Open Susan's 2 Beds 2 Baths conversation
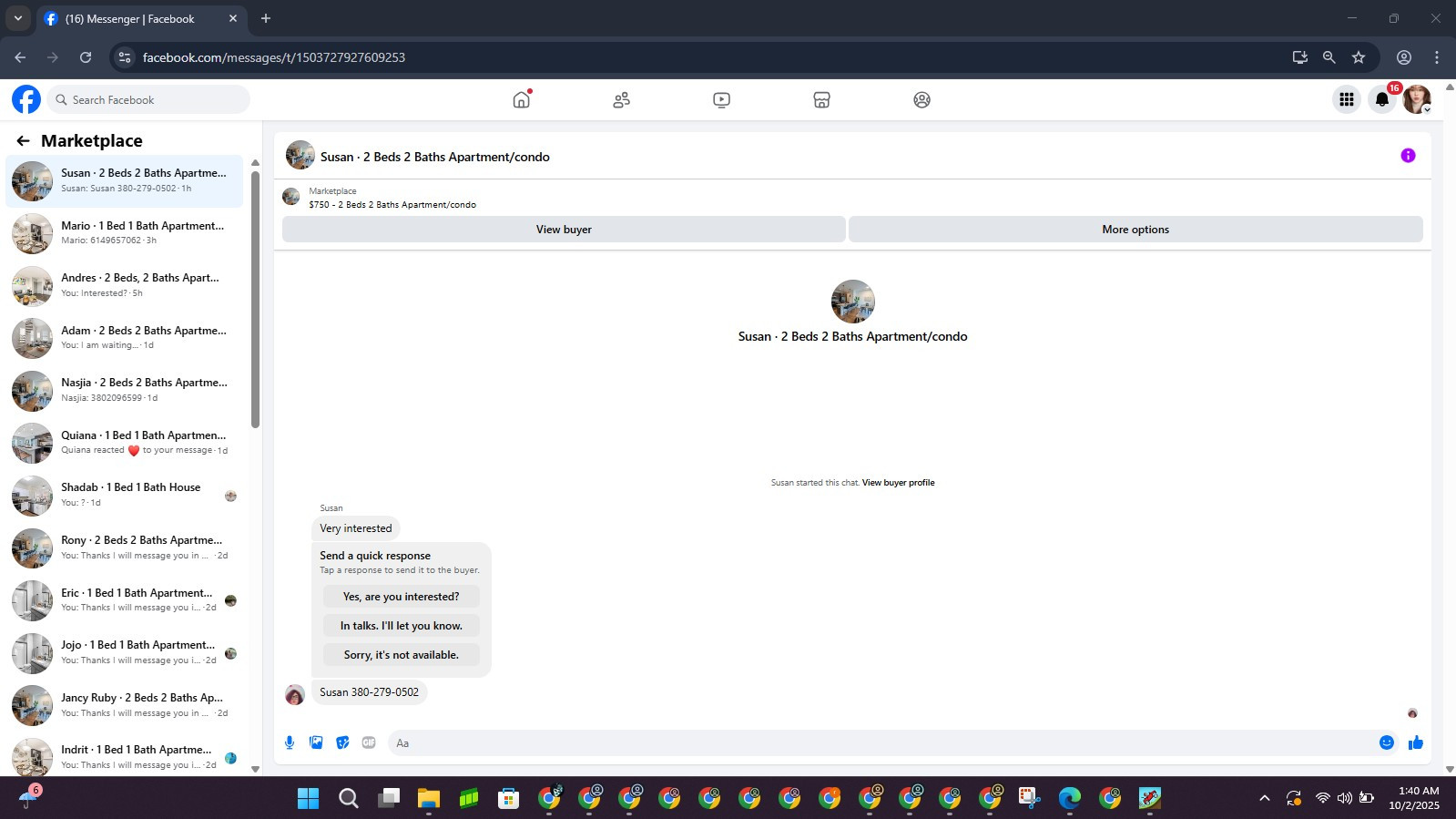 [125, 180]
